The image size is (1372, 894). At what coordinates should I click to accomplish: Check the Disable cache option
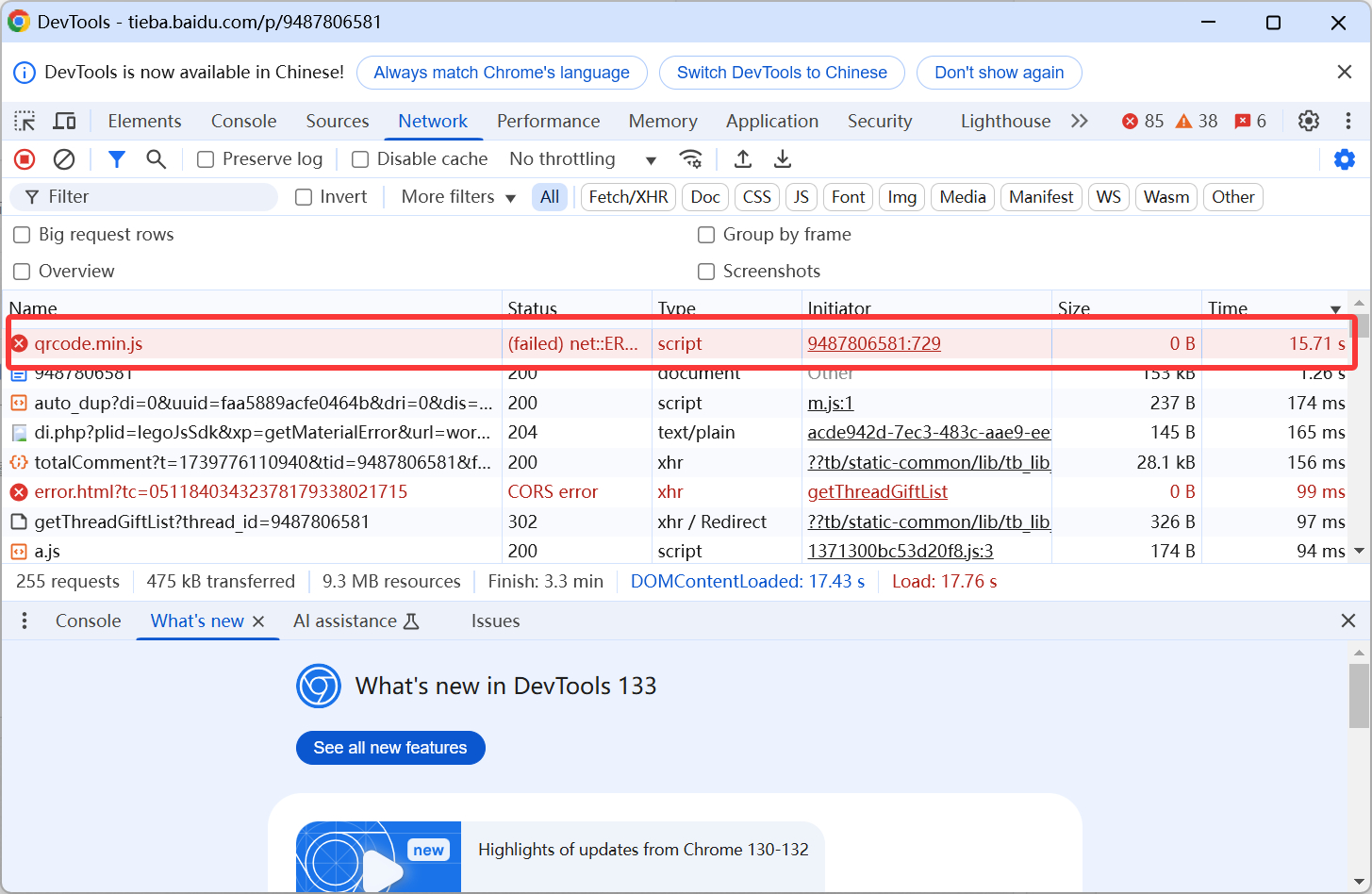(360, 159)
